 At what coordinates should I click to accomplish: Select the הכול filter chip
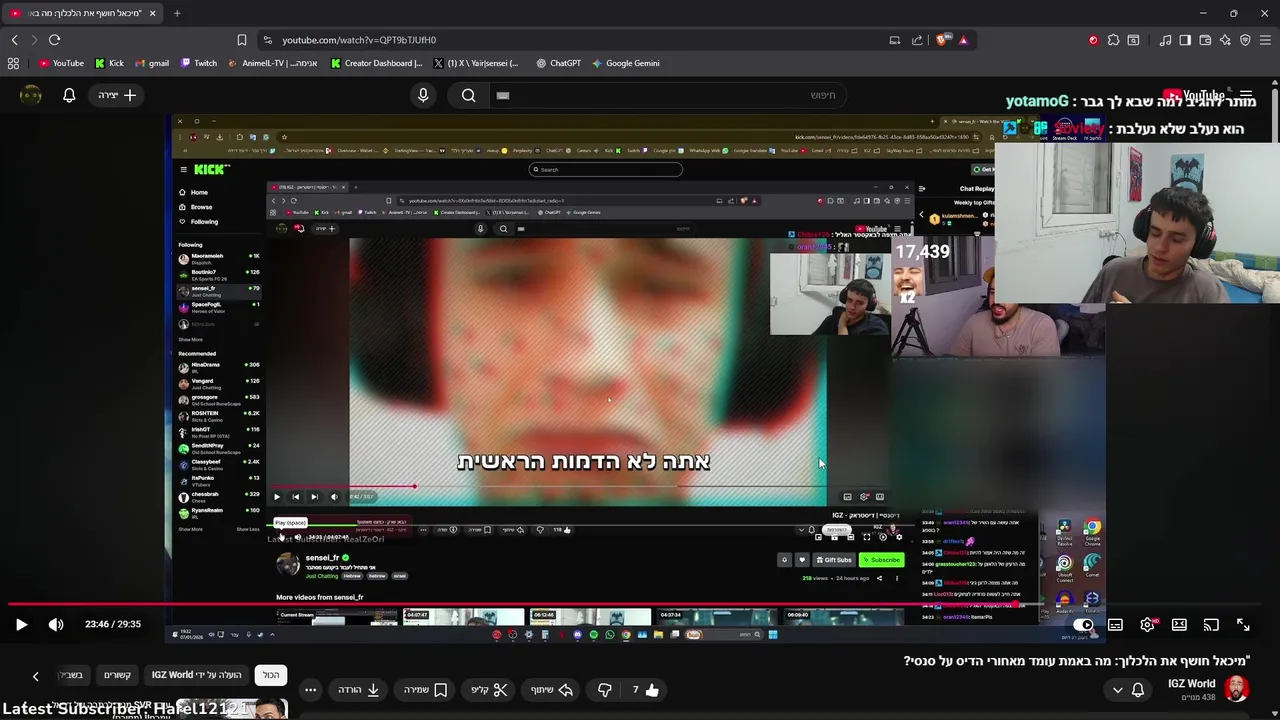[x=271, y=675]
